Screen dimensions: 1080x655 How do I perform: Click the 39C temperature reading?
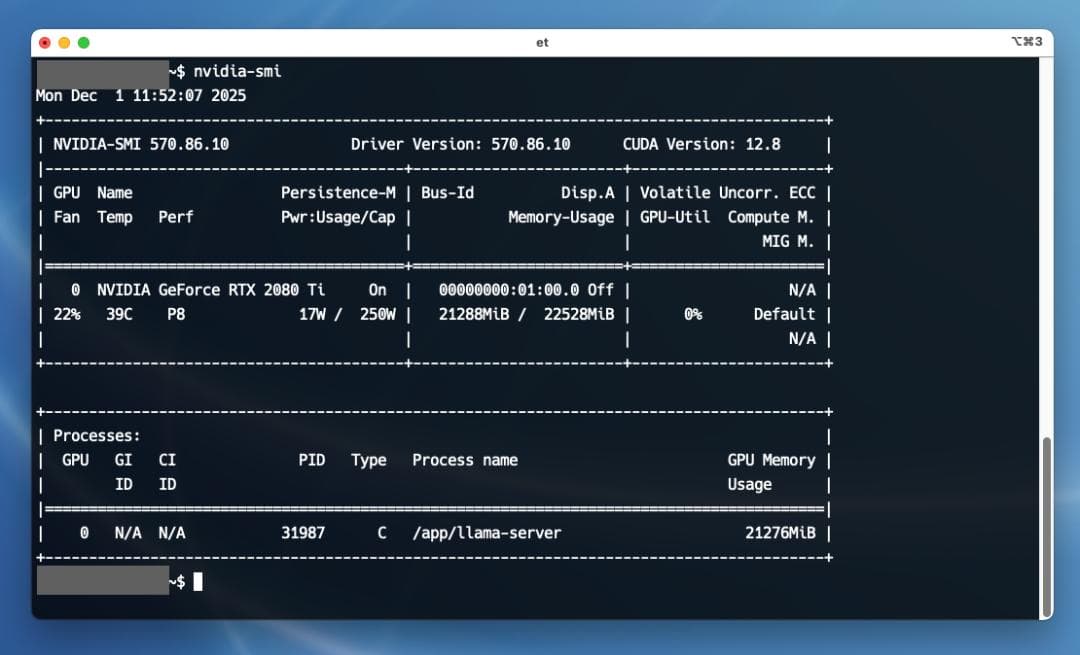pos(119,314)
